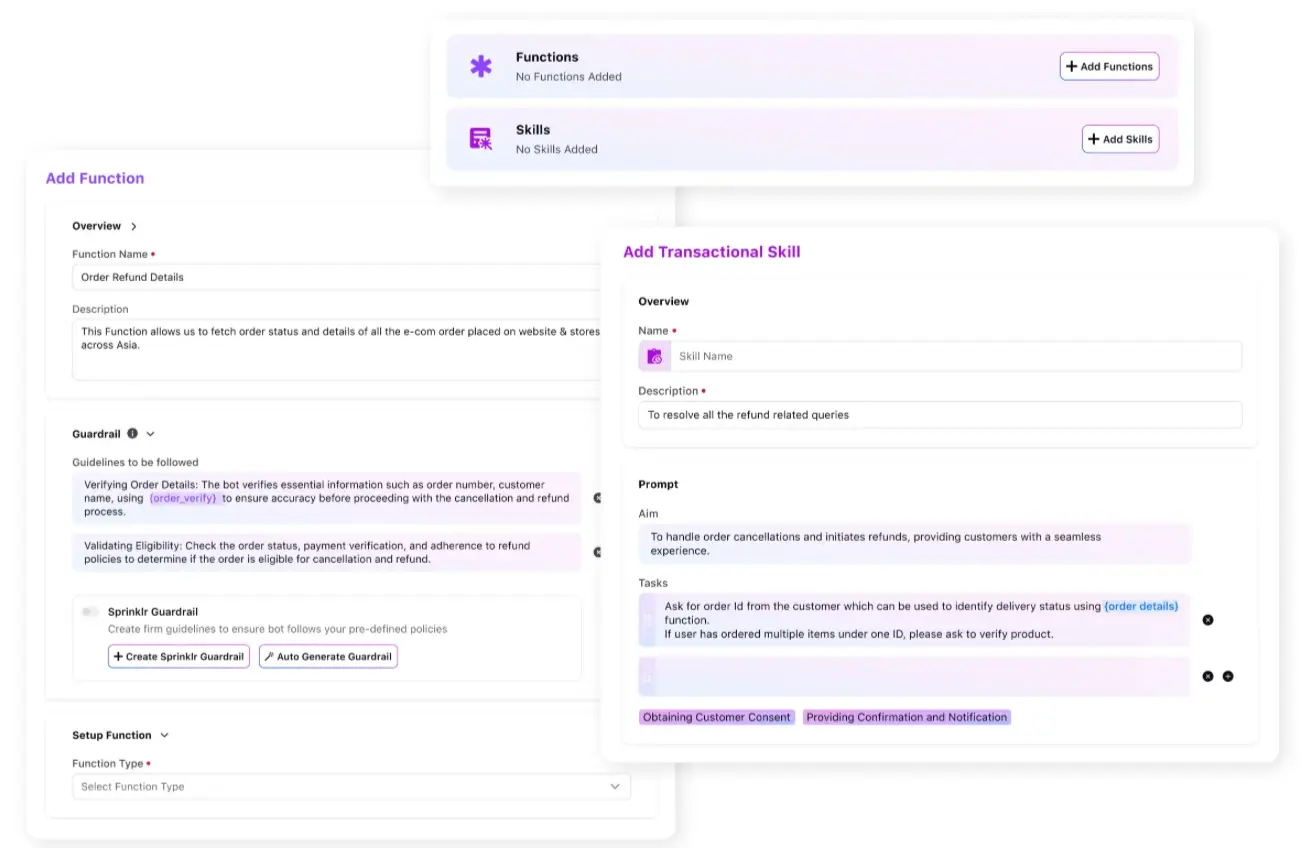Viewport: 1306px width, 848px height.
Task: Toggle the Sprinklr Guardrail switch
Action: point(91,611)
